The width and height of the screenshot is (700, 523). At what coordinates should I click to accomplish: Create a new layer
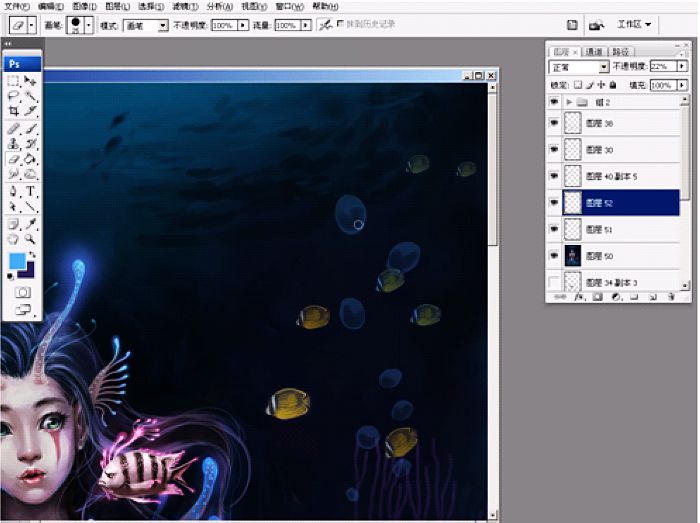(652, 297)
